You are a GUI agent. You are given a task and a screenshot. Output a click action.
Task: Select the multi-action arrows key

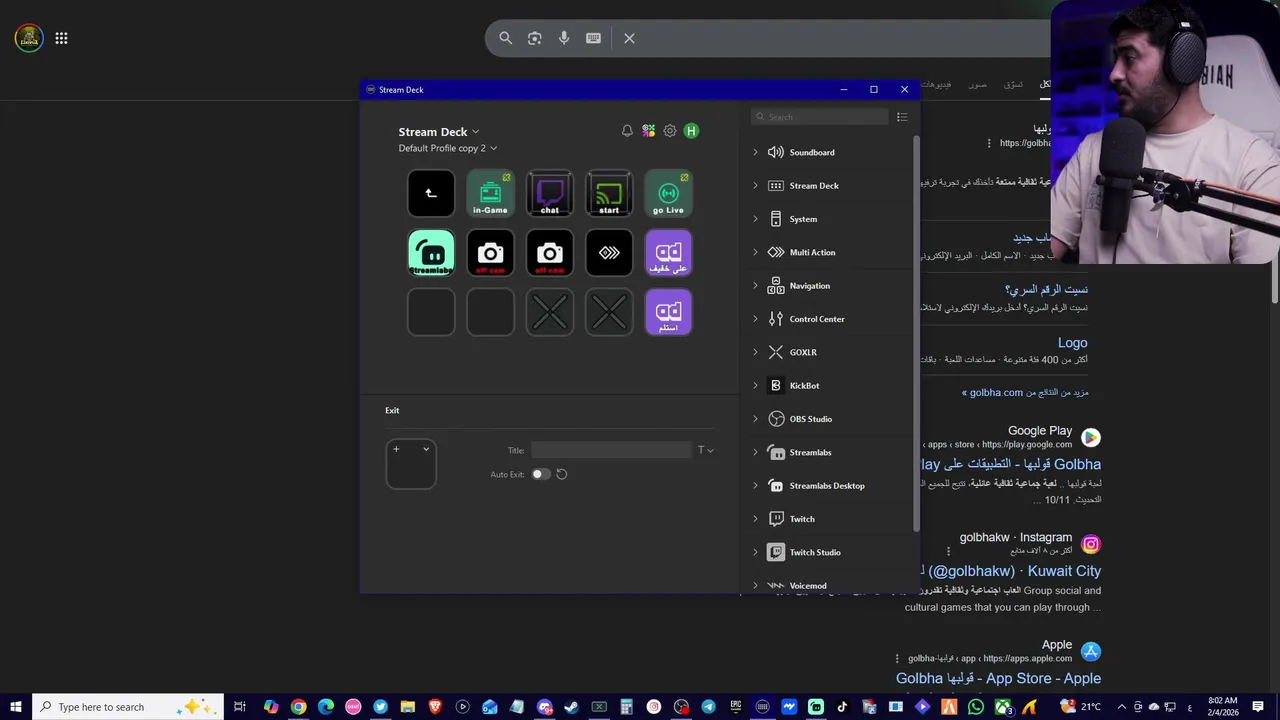[609, 252]
